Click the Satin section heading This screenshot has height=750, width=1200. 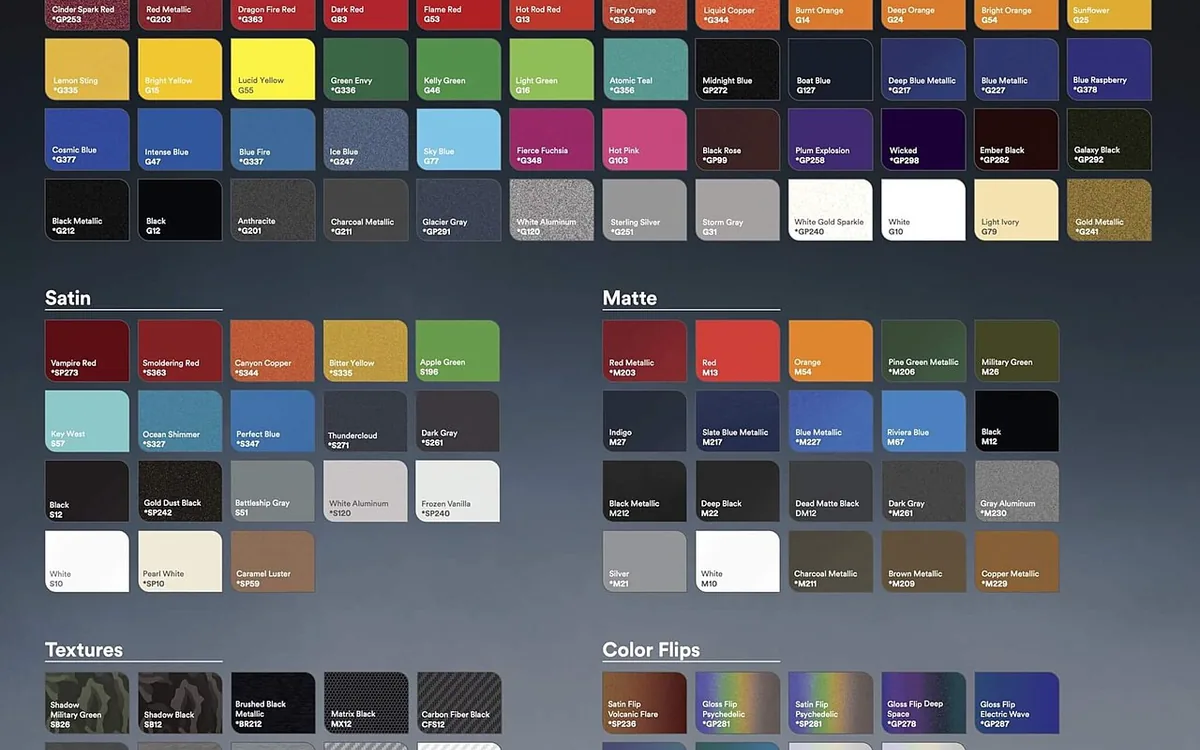[x=68, y=298]
